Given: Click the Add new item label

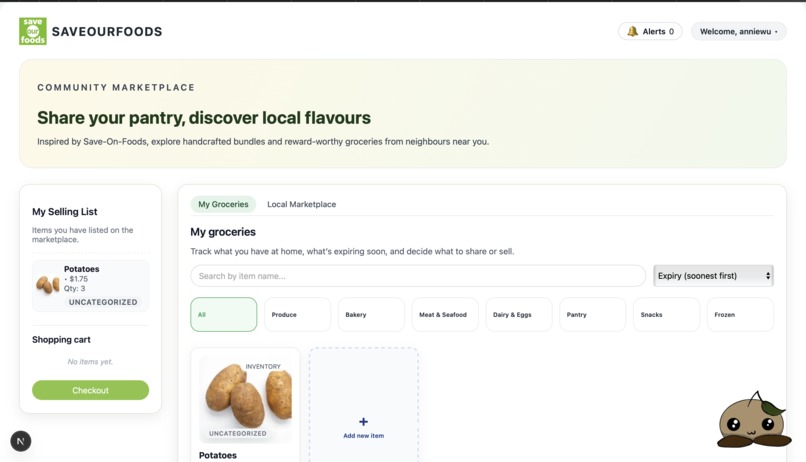Looking at the screenshot, I should 363,436.
